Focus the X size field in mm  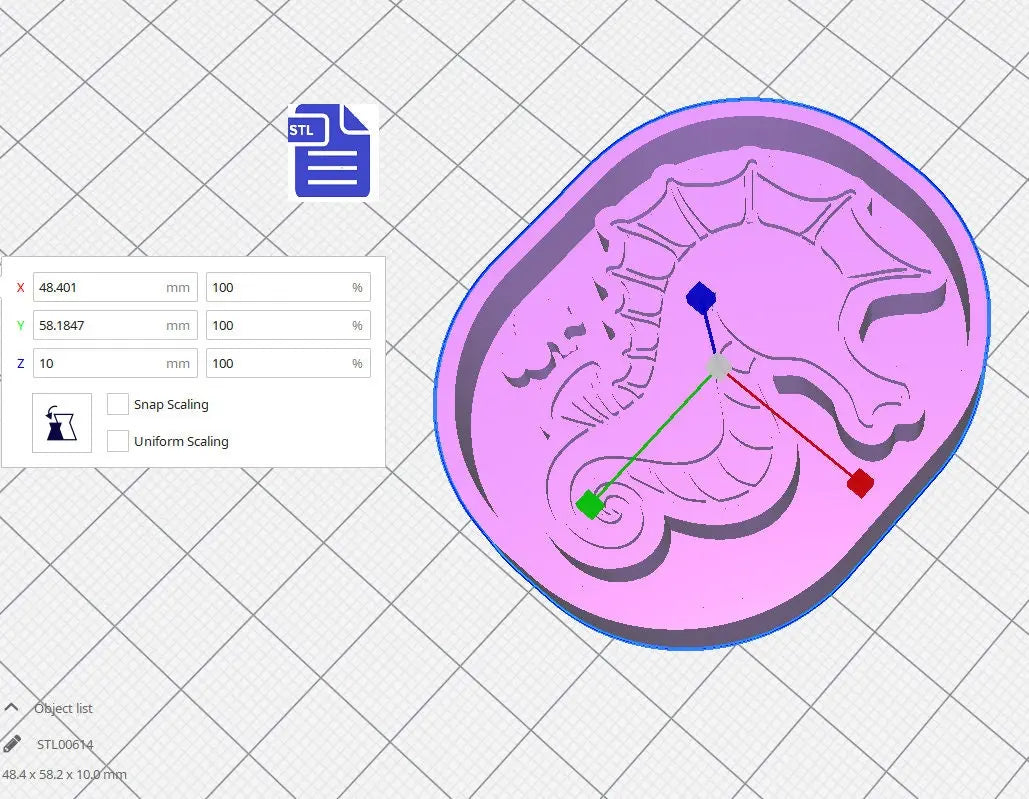(x=100, y=287)
